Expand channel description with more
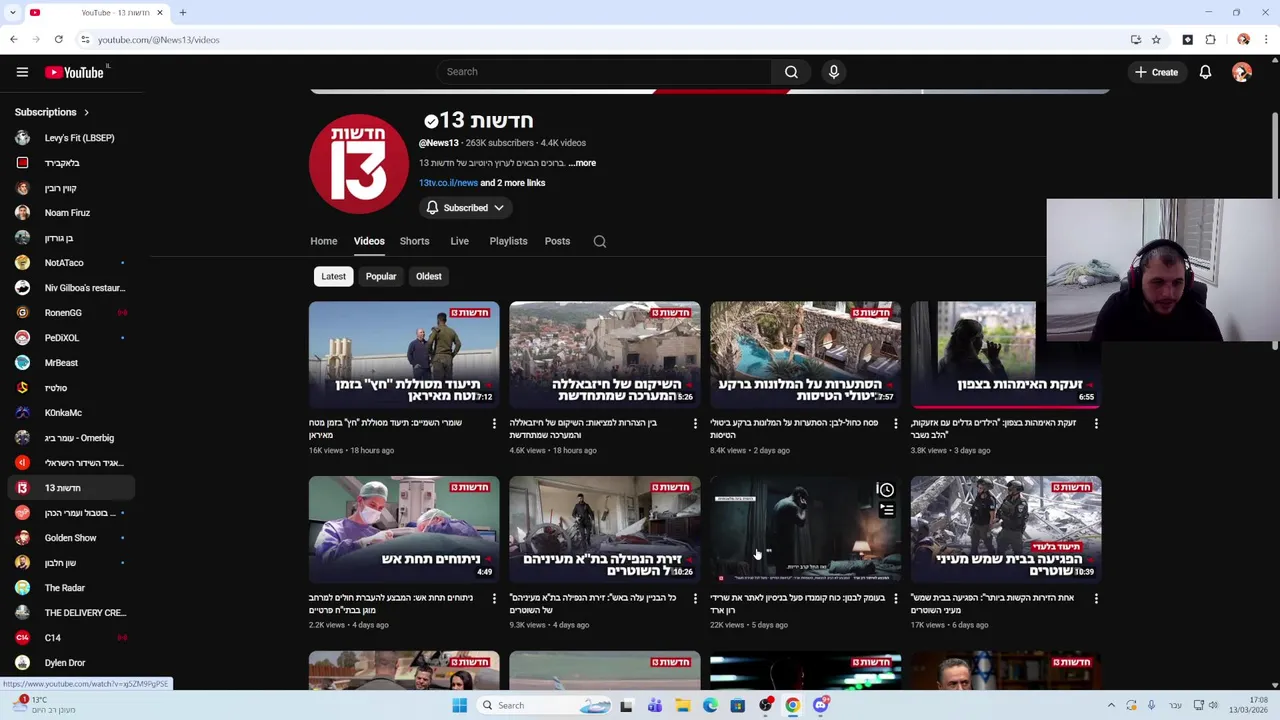The height and width of the screenshot is (720, 1280). pos(583,163)
